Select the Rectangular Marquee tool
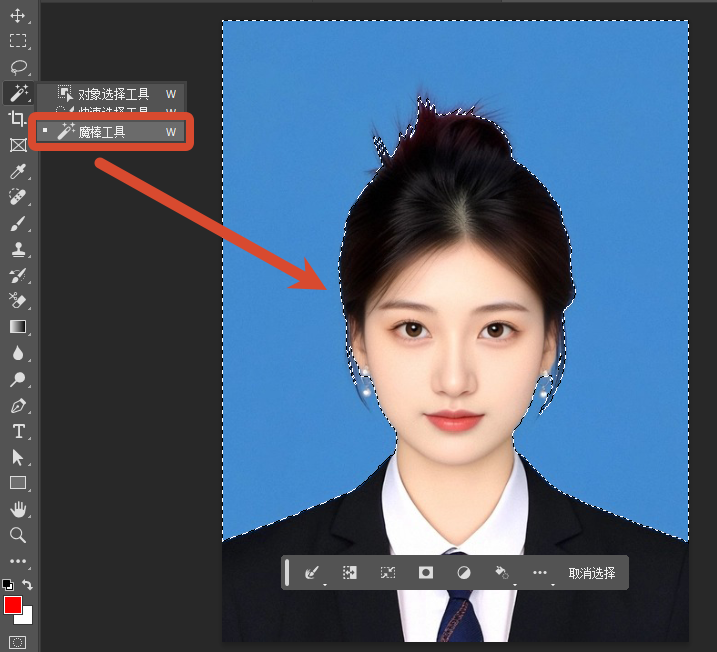The image size is (717, 652). pyautogui.click(x=18, y=41)
